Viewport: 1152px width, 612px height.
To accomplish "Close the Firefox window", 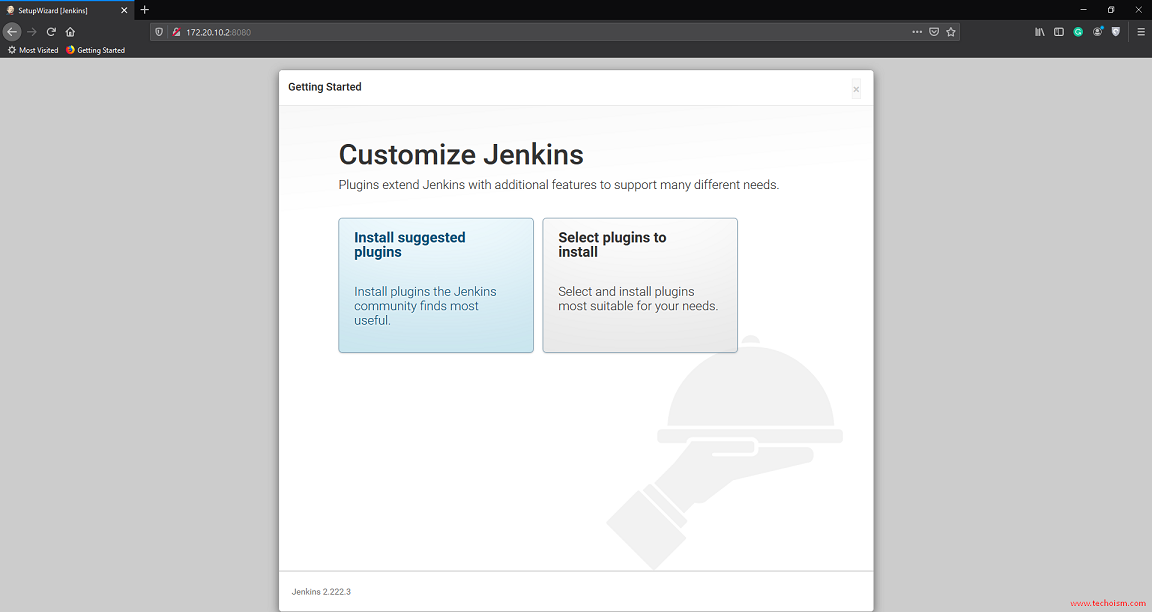I will [x=1139, y=10].
